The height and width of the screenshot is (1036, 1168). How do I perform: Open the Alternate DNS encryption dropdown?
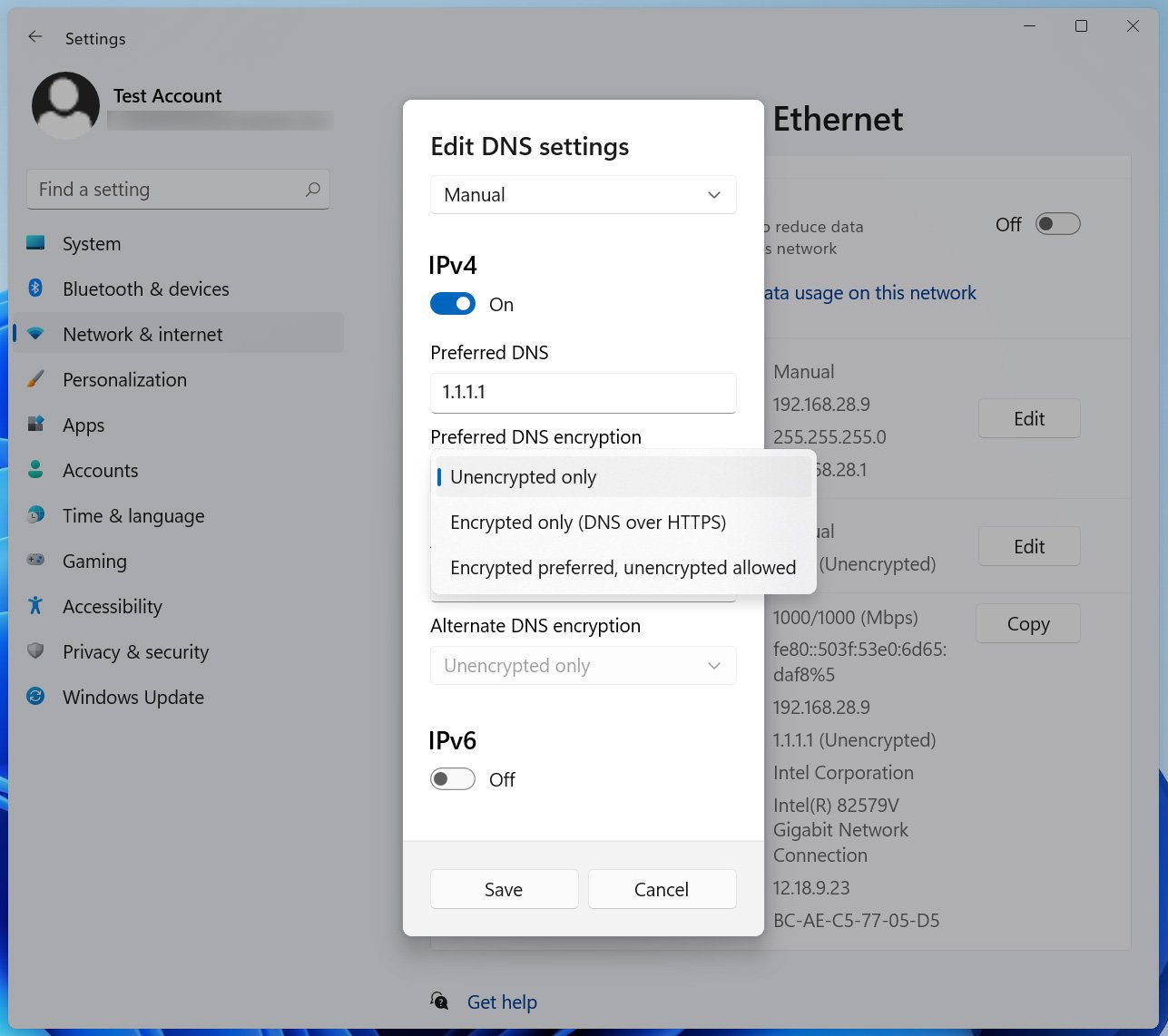583,665
